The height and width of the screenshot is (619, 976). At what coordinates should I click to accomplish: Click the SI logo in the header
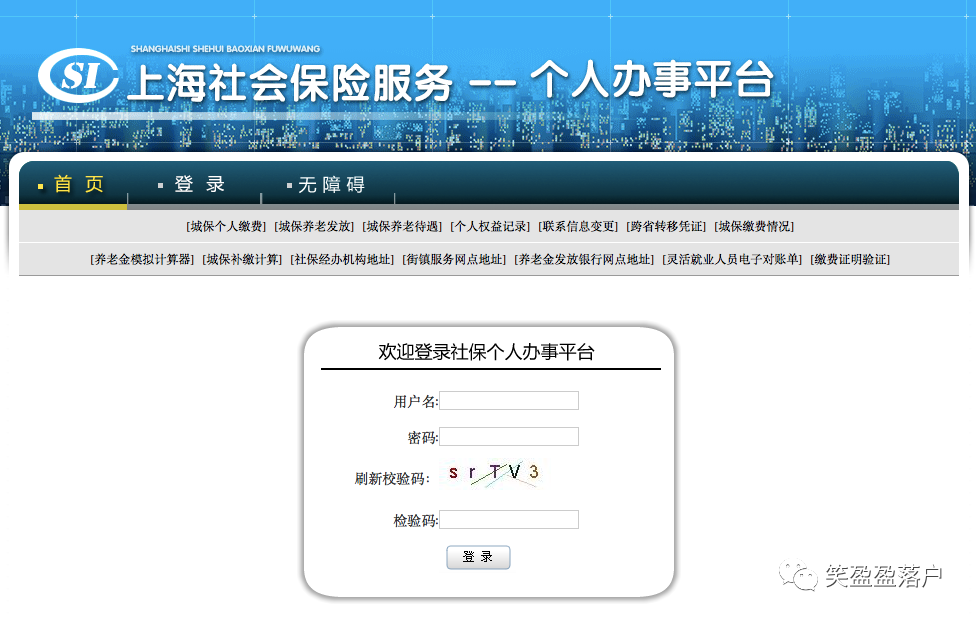(78, 75)
